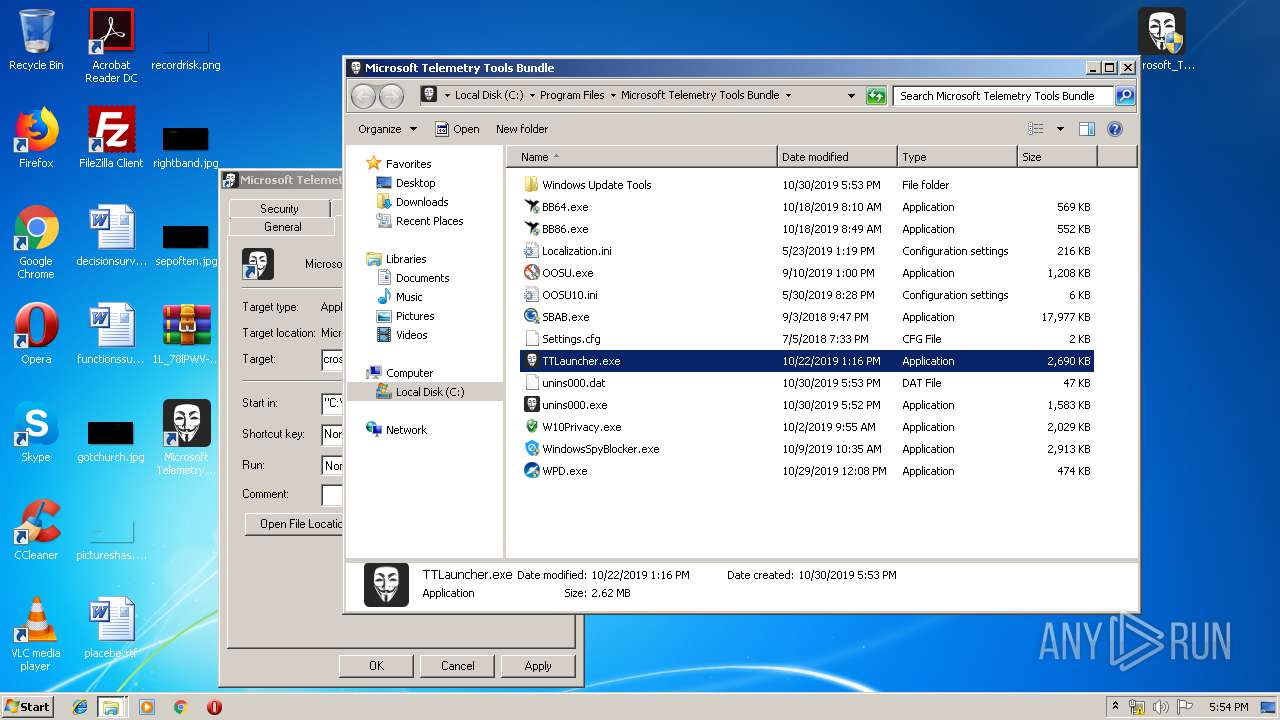Viewport: 1280px width, 720px height.
Task: Select the Opera desktop shortcut
Action: pyautogui.click(x=36, y=334)
